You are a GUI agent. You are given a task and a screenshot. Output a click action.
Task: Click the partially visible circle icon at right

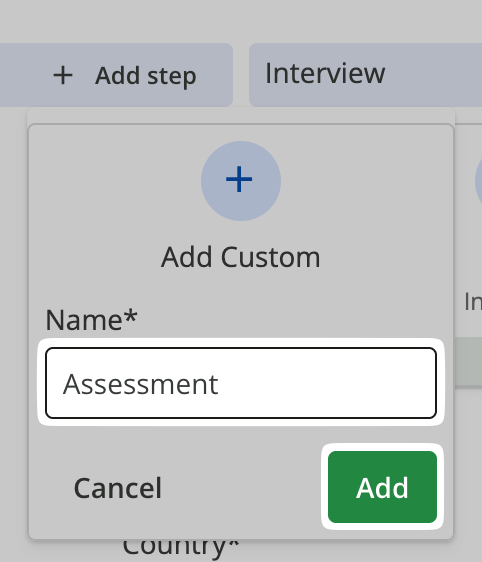coord(478,181)
